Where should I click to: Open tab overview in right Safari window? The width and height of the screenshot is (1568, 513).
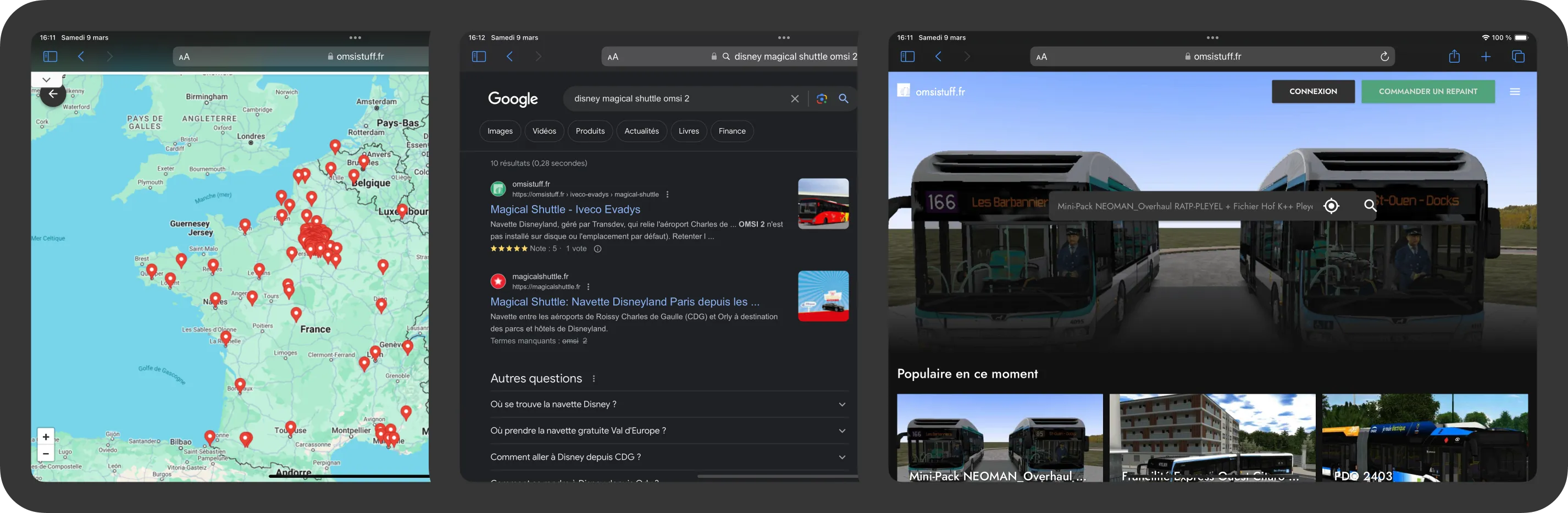(1517, 57)
